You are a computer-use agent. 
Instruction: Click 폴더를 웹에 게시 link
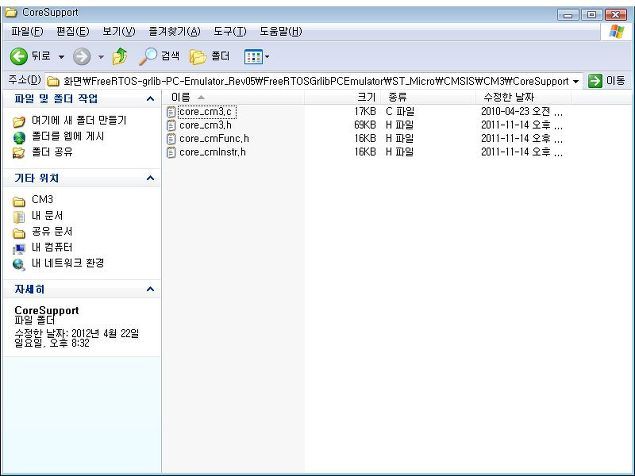pyautogui.click(x=68, y=136)
